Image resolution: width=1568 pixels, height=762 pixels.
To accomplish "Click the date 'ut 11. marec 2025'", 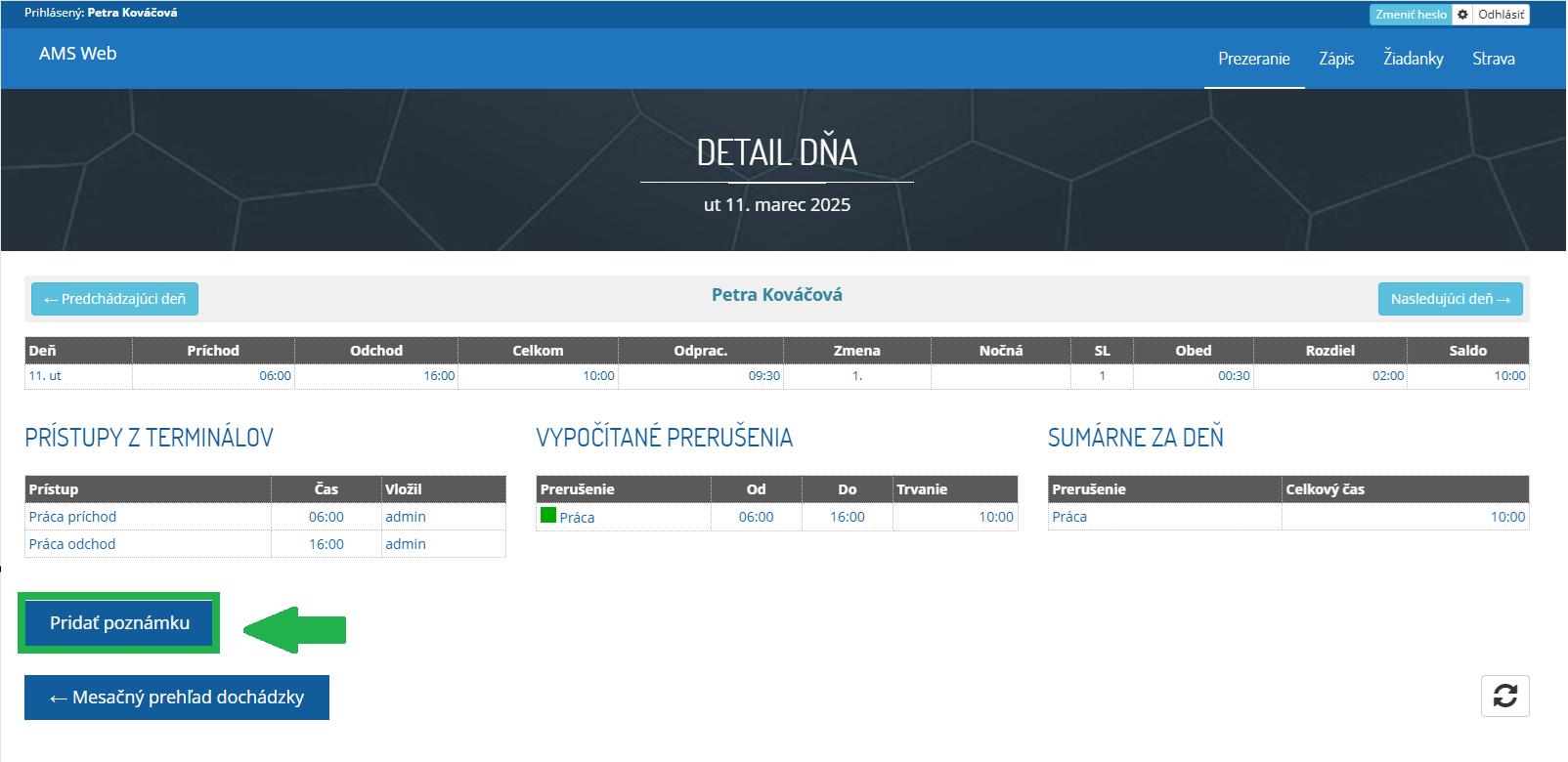I will [x=777, y=205].
